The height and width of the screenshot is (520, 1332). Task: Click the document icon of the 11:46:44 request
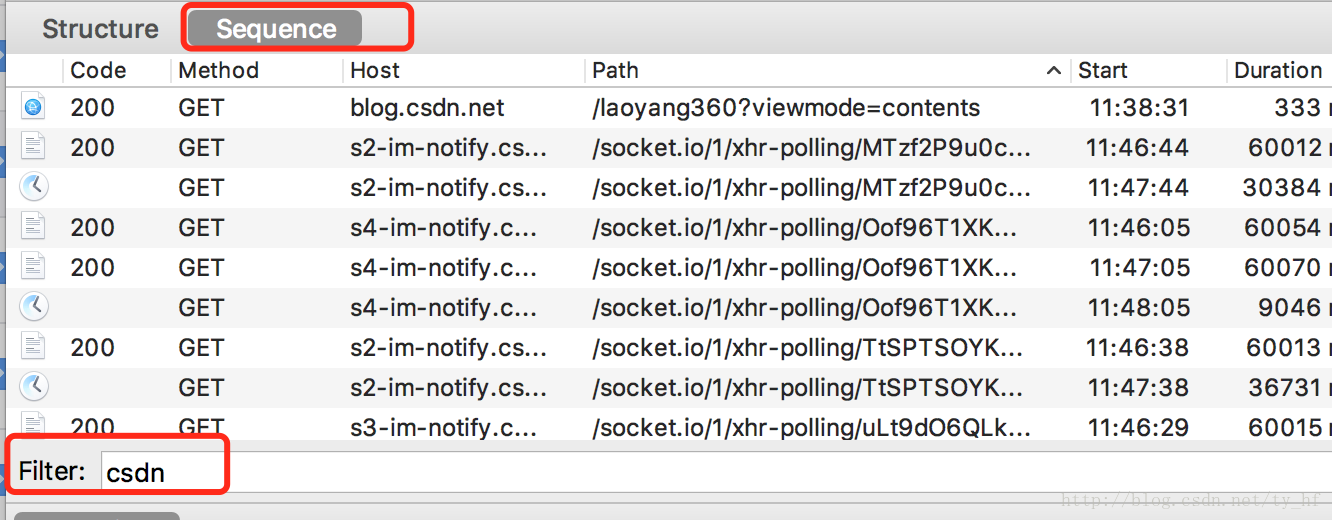coord(34,147)
